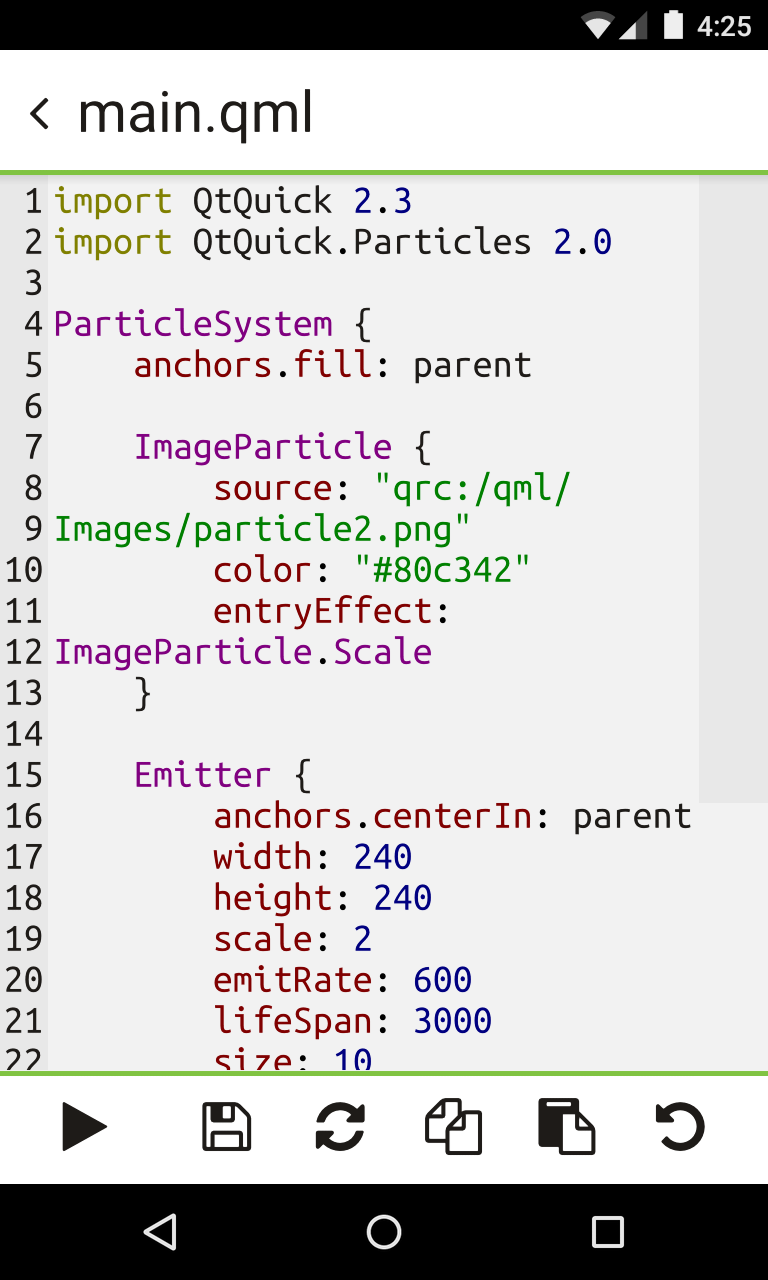768x1280 pixels.
Task: Save file using the floppy disk icon
Action: 226,1127
